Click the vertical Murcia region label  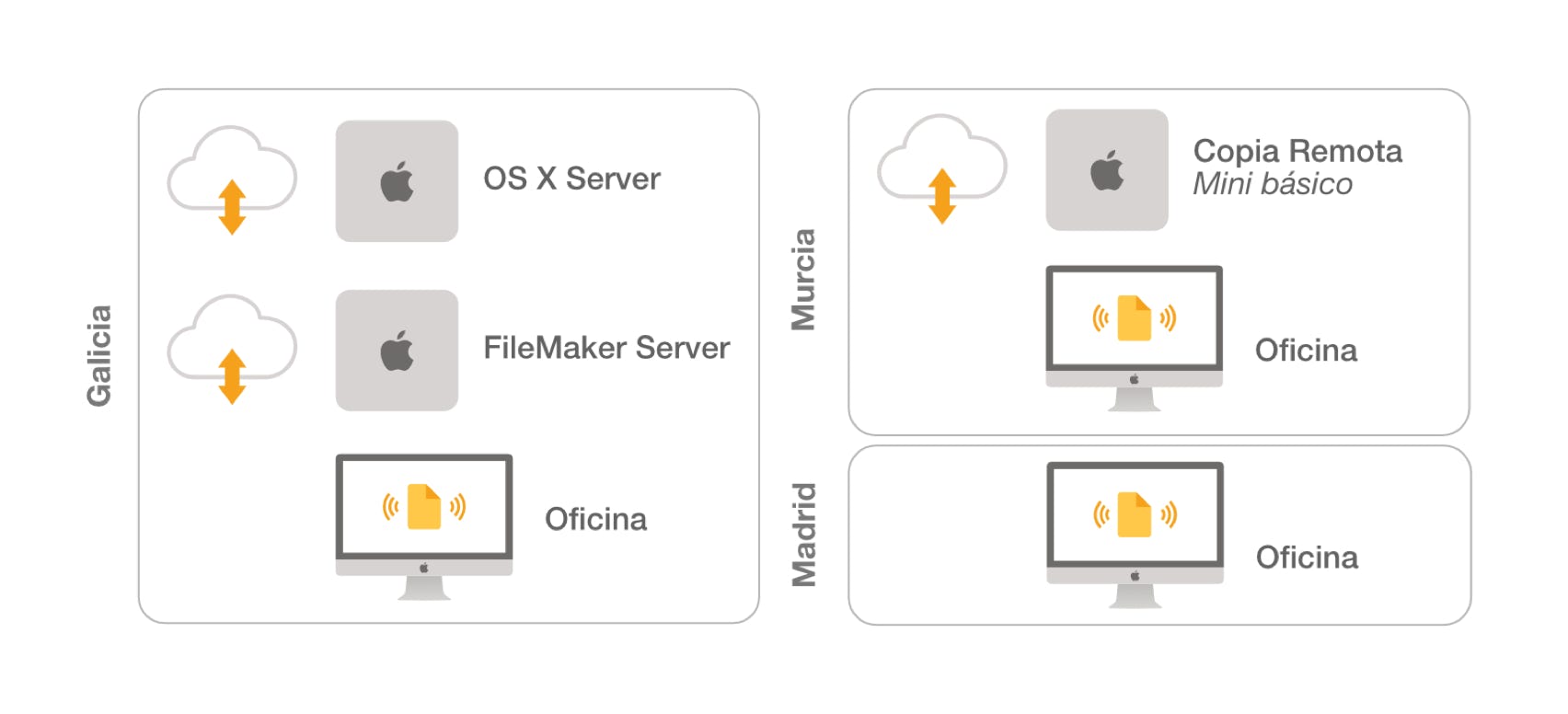tap(803, 279)
